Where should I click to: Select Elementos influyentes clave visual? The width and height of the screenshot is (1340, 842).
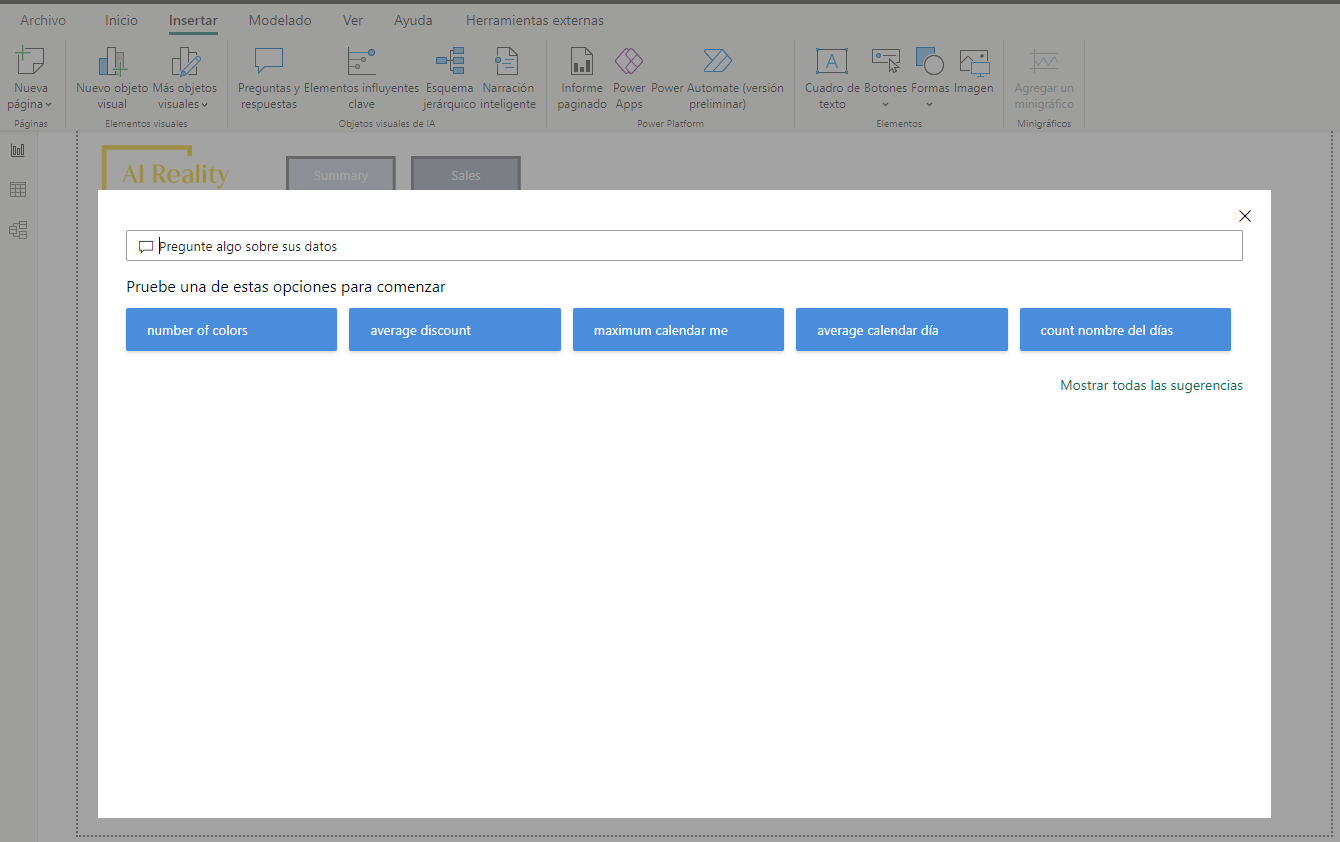click(x=361, y=63)
